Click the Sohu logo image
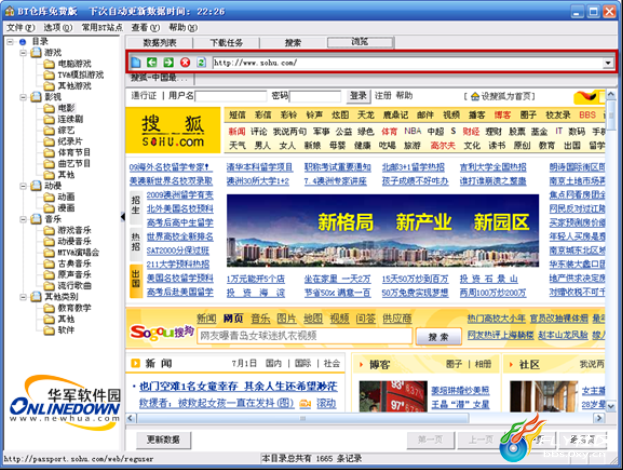Image resolution: width=623 pixels, height=470 pixels. pyautogui.click(x=173, y=130)
